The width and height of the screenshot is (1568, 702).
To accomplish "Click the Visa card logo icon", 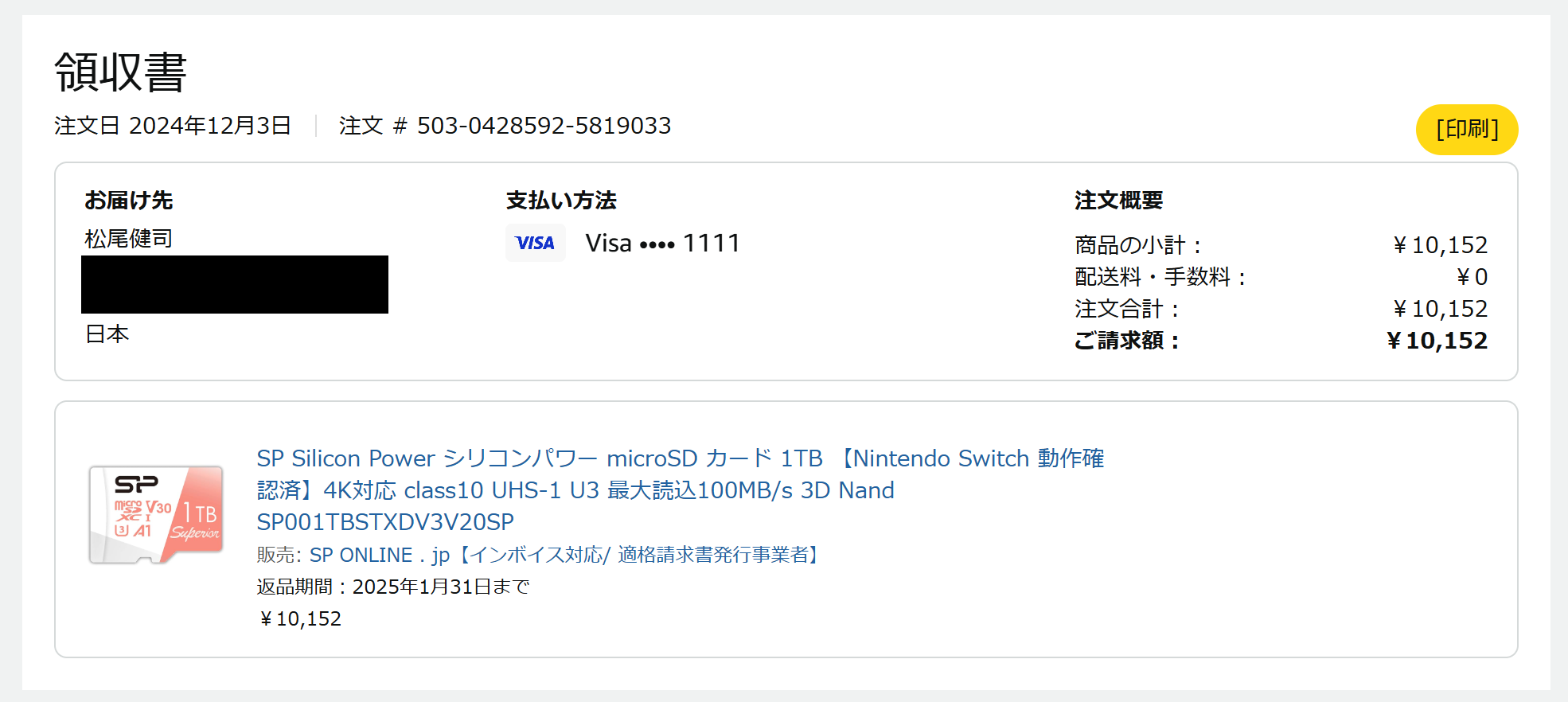I will [x=535, y=243].
